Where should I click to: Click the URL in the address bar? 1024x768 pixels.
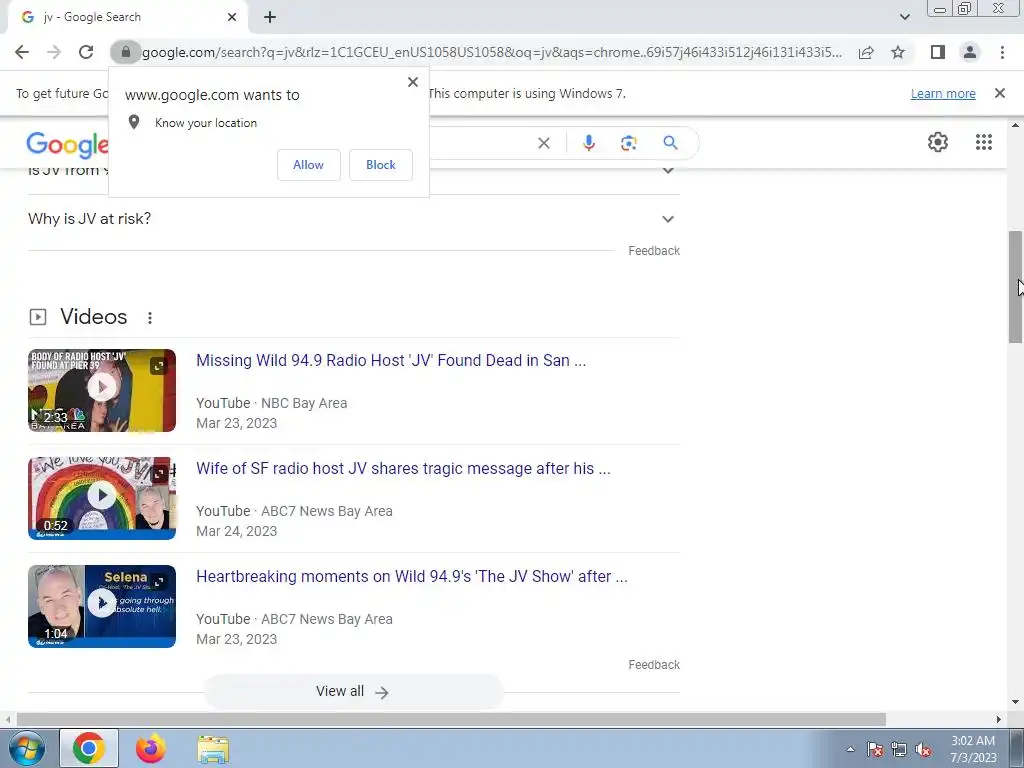pyautogui.click(x=492, y=52)
